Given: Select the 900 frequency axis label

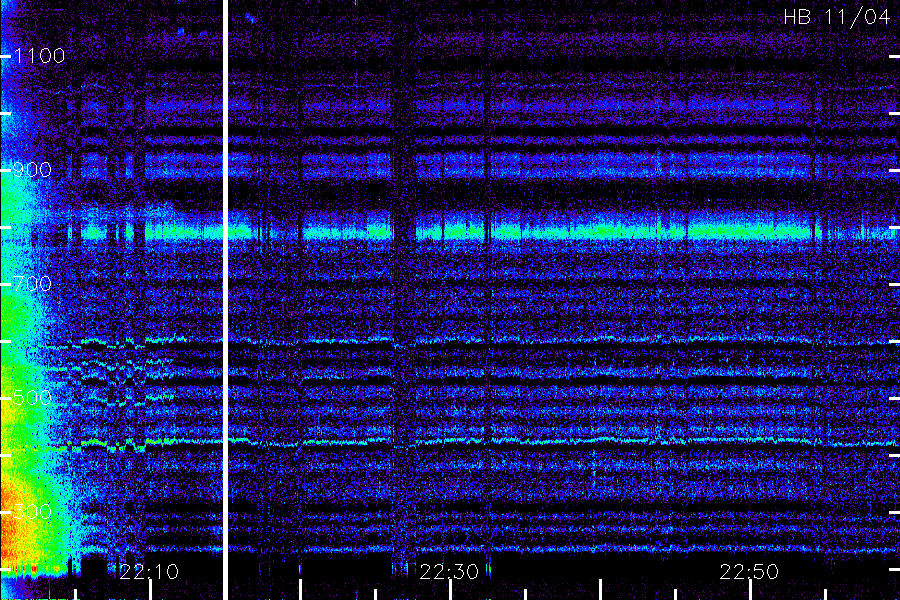Looking at the screenshot, I should click(32, 169).
